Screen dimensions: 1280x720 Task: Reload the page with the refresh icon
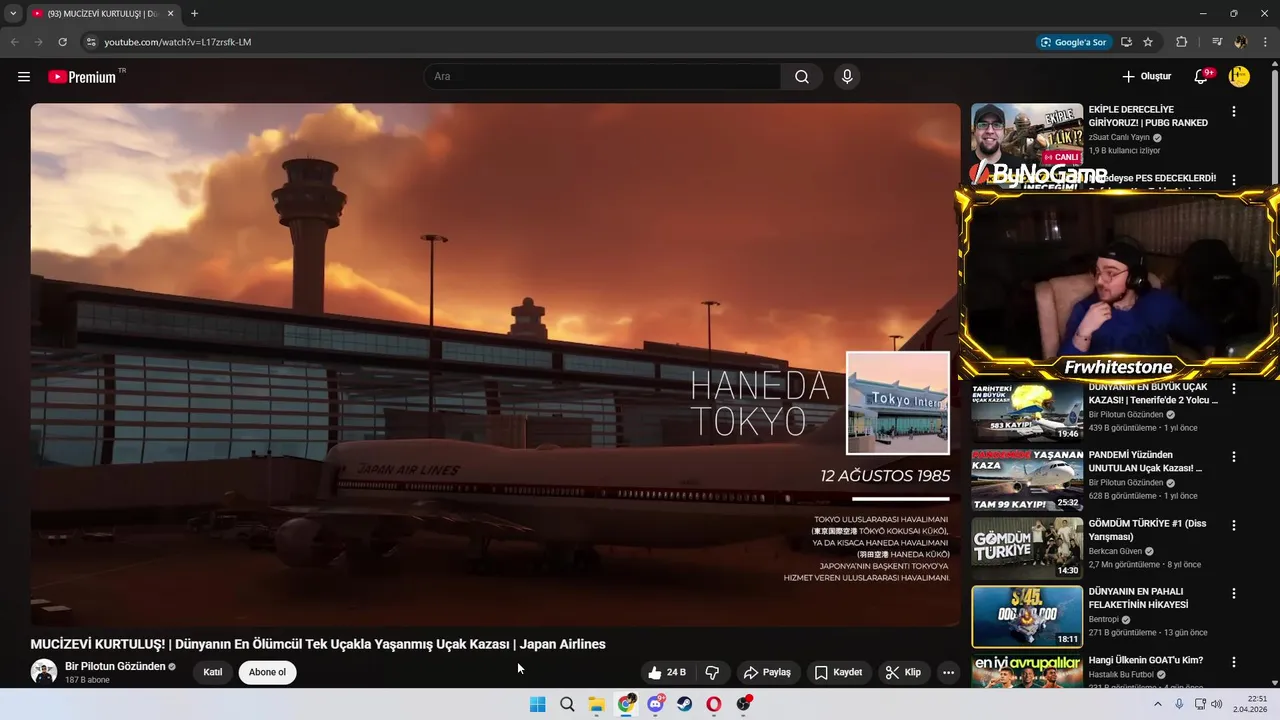pos(62,42)
